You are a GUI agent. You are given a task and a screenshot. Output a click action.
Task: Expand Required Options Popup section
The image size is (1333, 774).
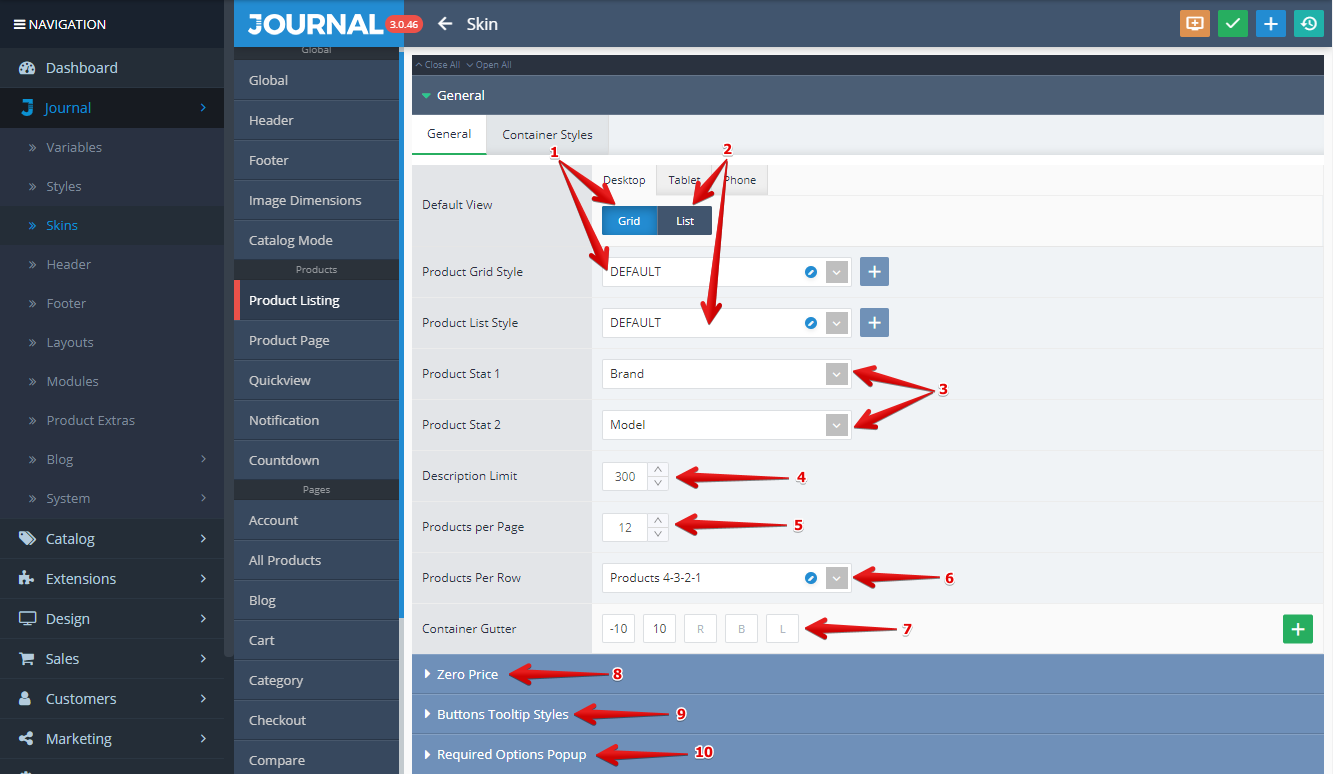[x=868, y=754]
